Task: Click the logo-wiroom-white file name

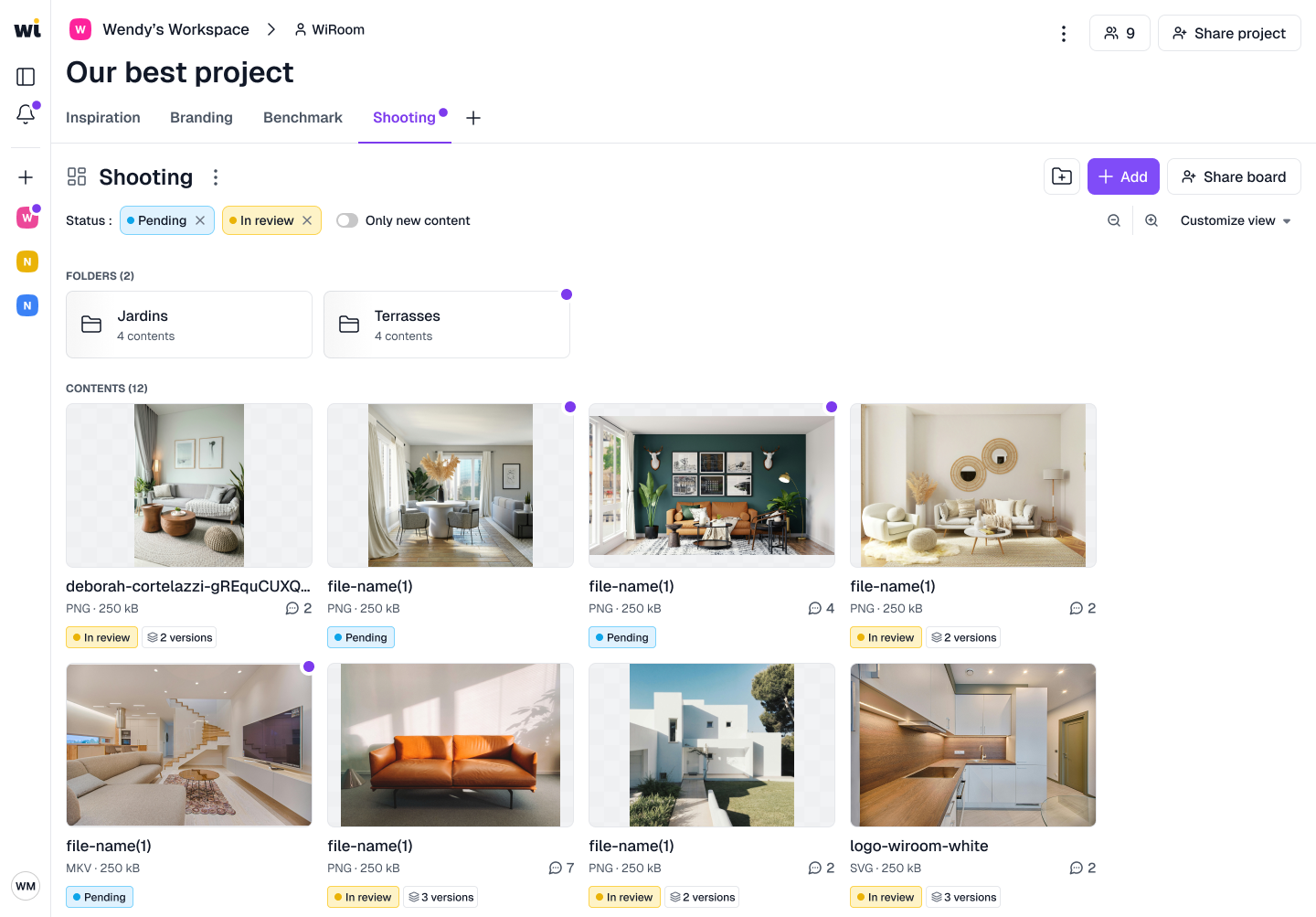Action: (x=919, y=846)
